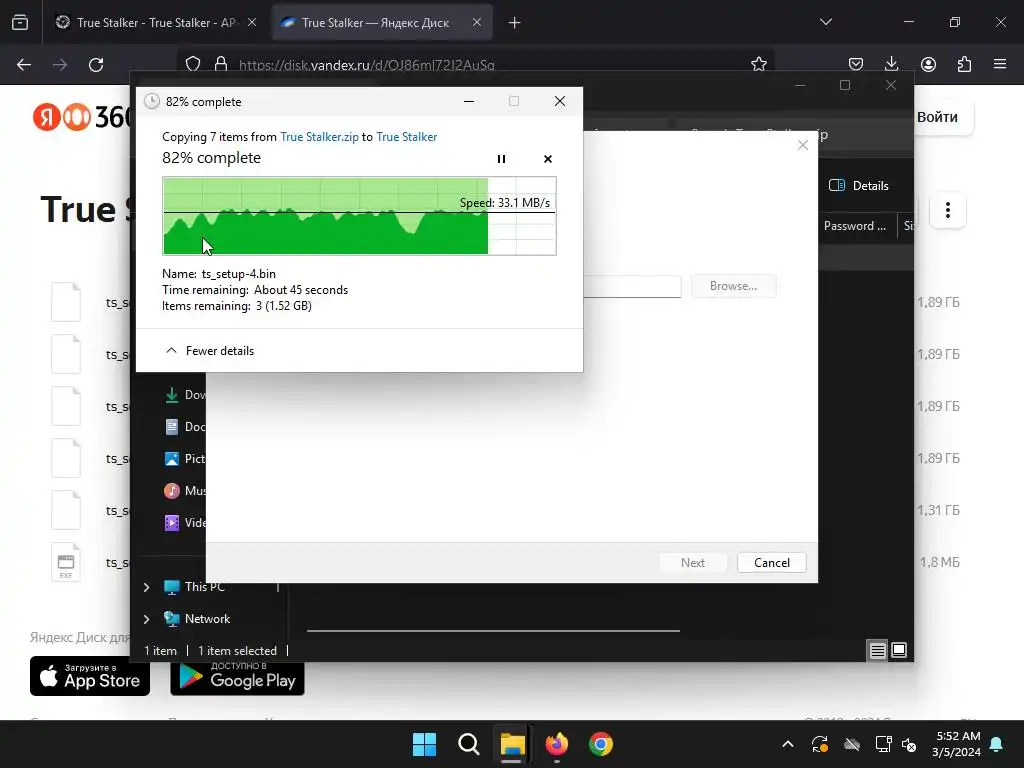Open the Firefox account menu
The image size is (1024, 768).
pyautogui.click(x=928, y=64)
